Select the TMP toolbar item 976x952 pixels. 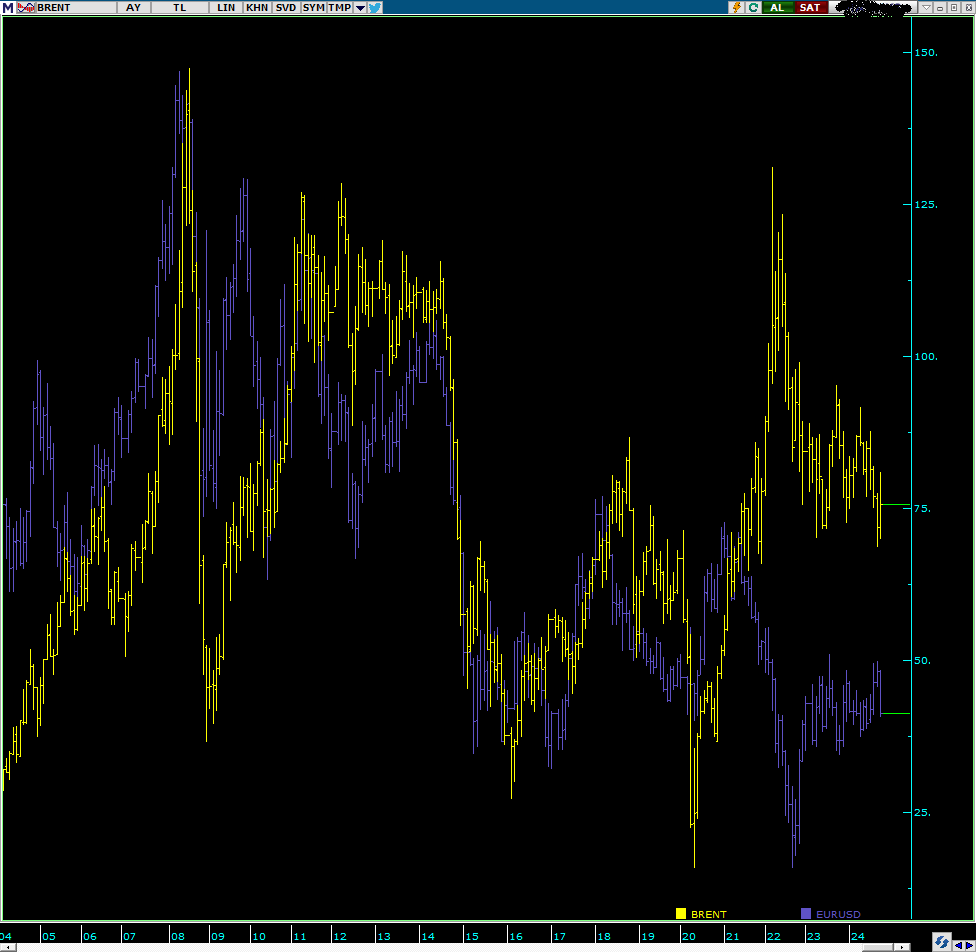[x=340, y=7]
